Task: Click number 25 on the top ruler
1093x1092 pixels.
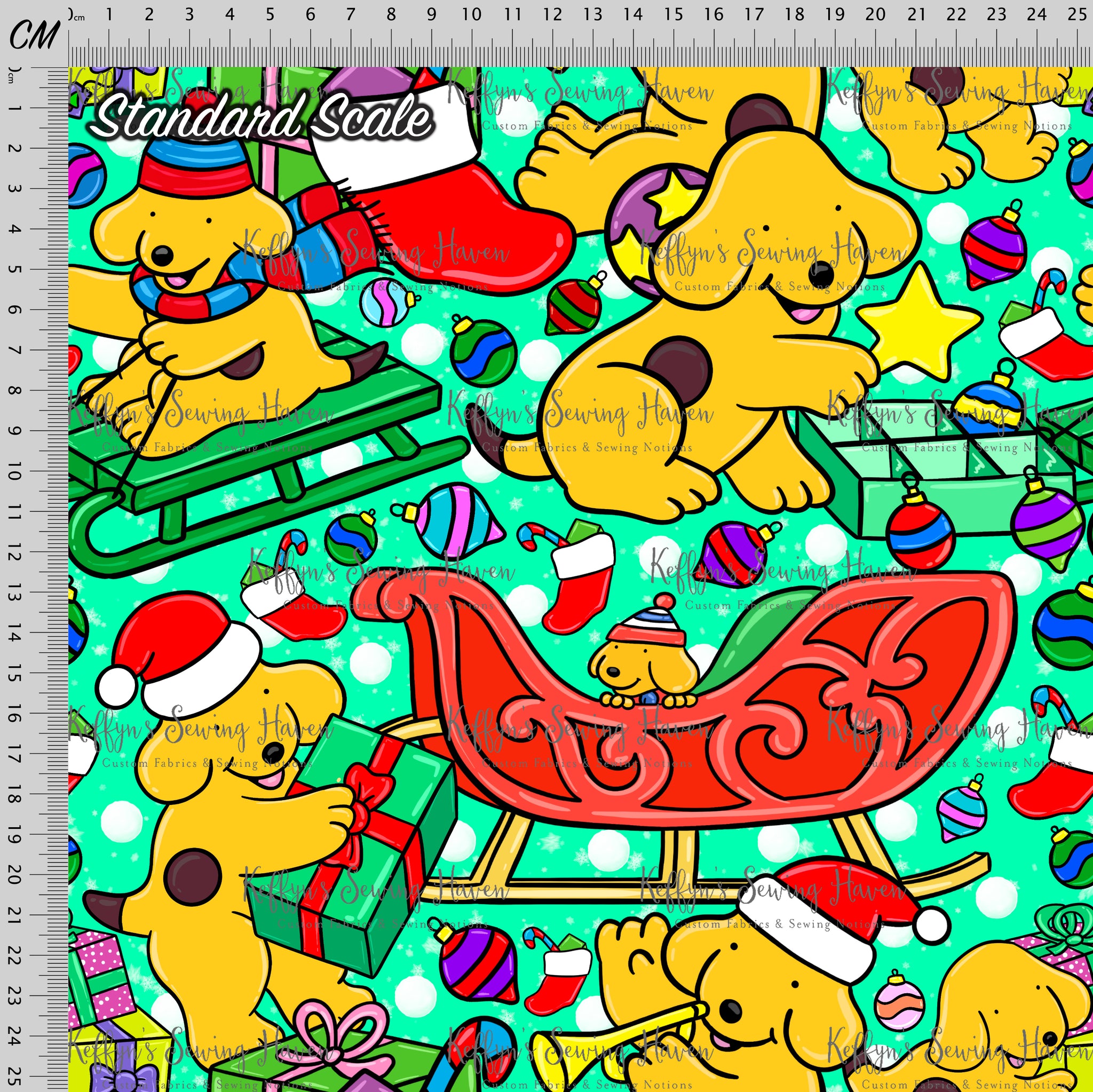Action: (1077, 13)
